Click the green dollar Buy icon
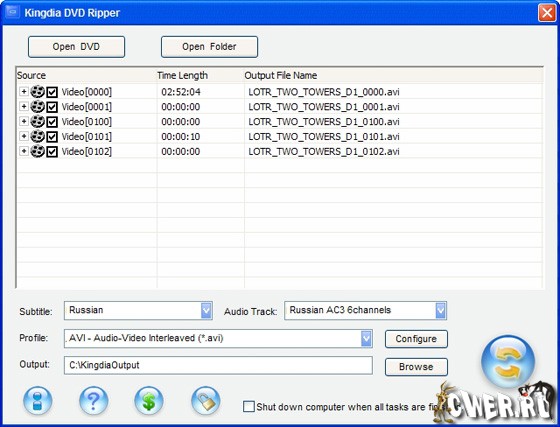This screenshot has width=560, height=427. tap(149, 401)
